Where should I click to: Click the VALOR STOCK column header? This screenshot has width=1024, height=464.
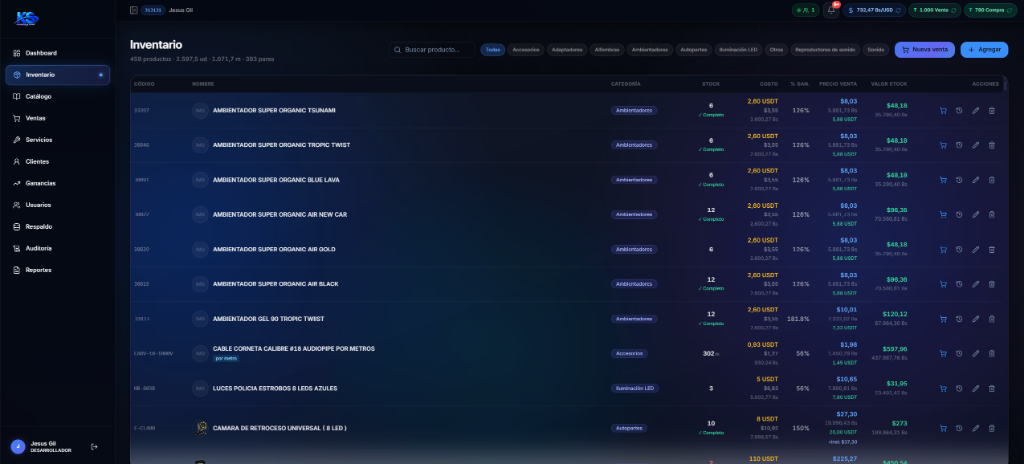tap(889, 84)
